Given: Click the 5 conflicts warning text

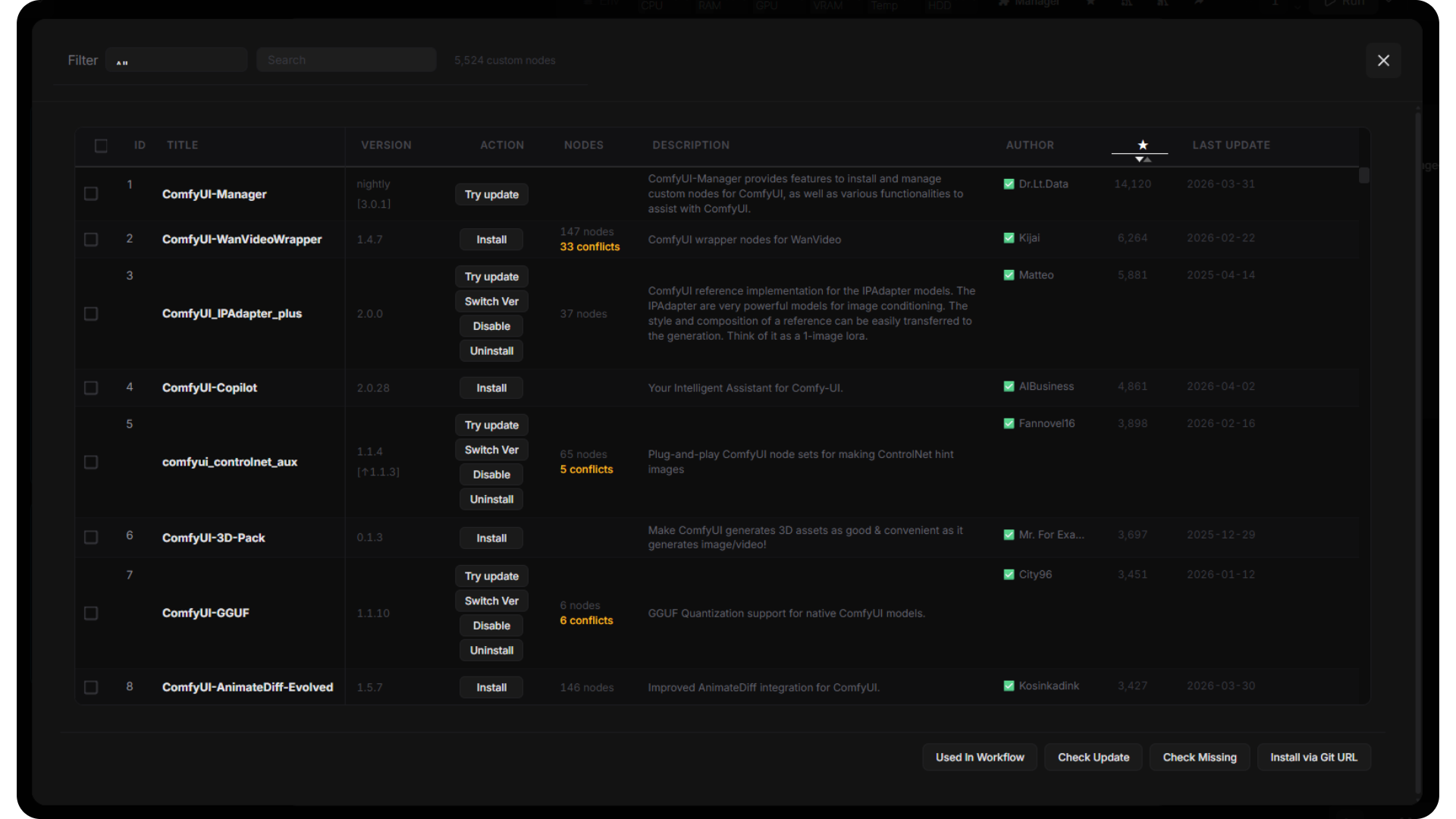Looking at the screenshot, I should click(x=586, y=469).
